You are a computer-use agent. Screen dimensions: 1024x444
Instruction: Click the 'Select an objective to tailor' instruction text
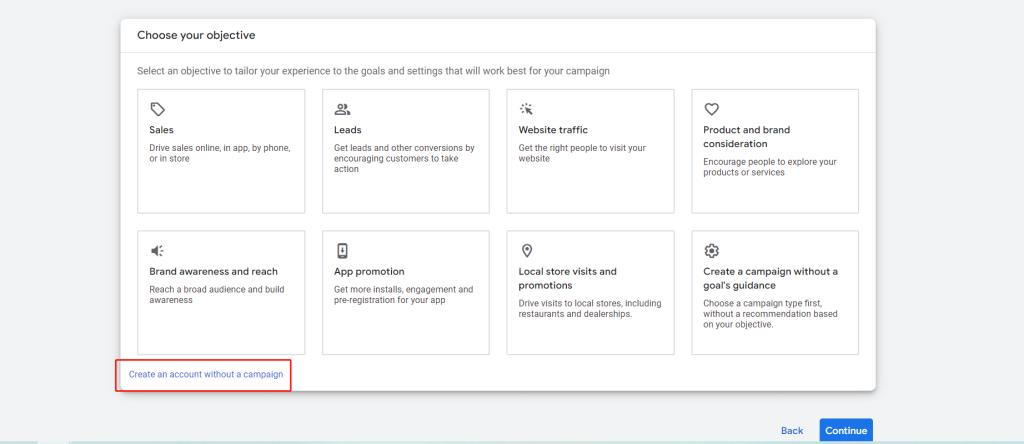tap(373, 71)
